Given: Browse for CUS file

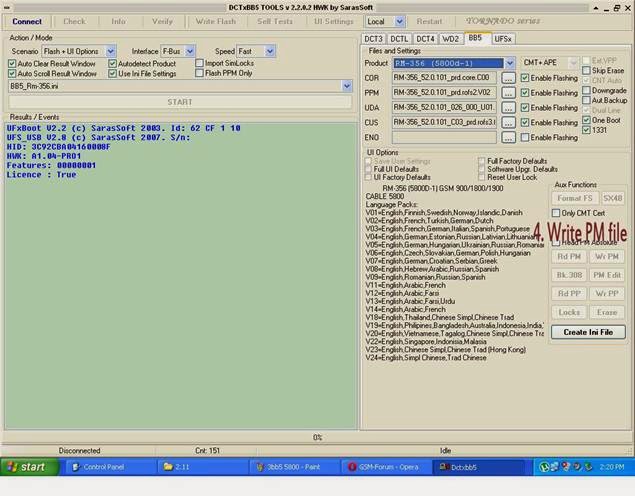Looking at the screenshot, I should 508,122.
